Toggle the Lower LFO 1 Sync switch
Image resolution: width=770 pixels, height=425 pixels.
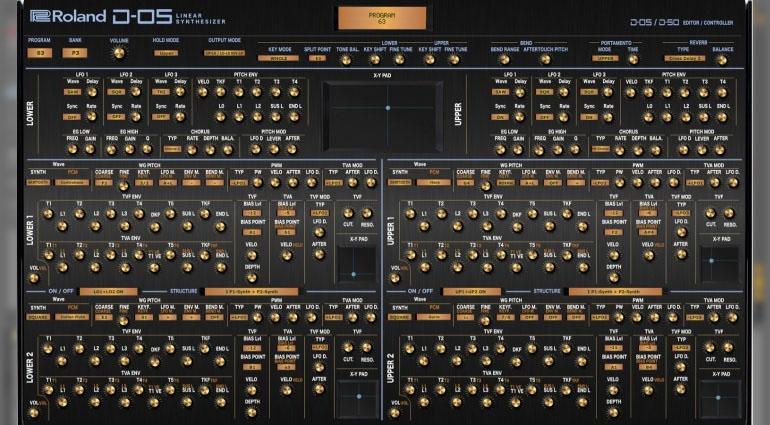pyautogui.click(x=72, y=117)
